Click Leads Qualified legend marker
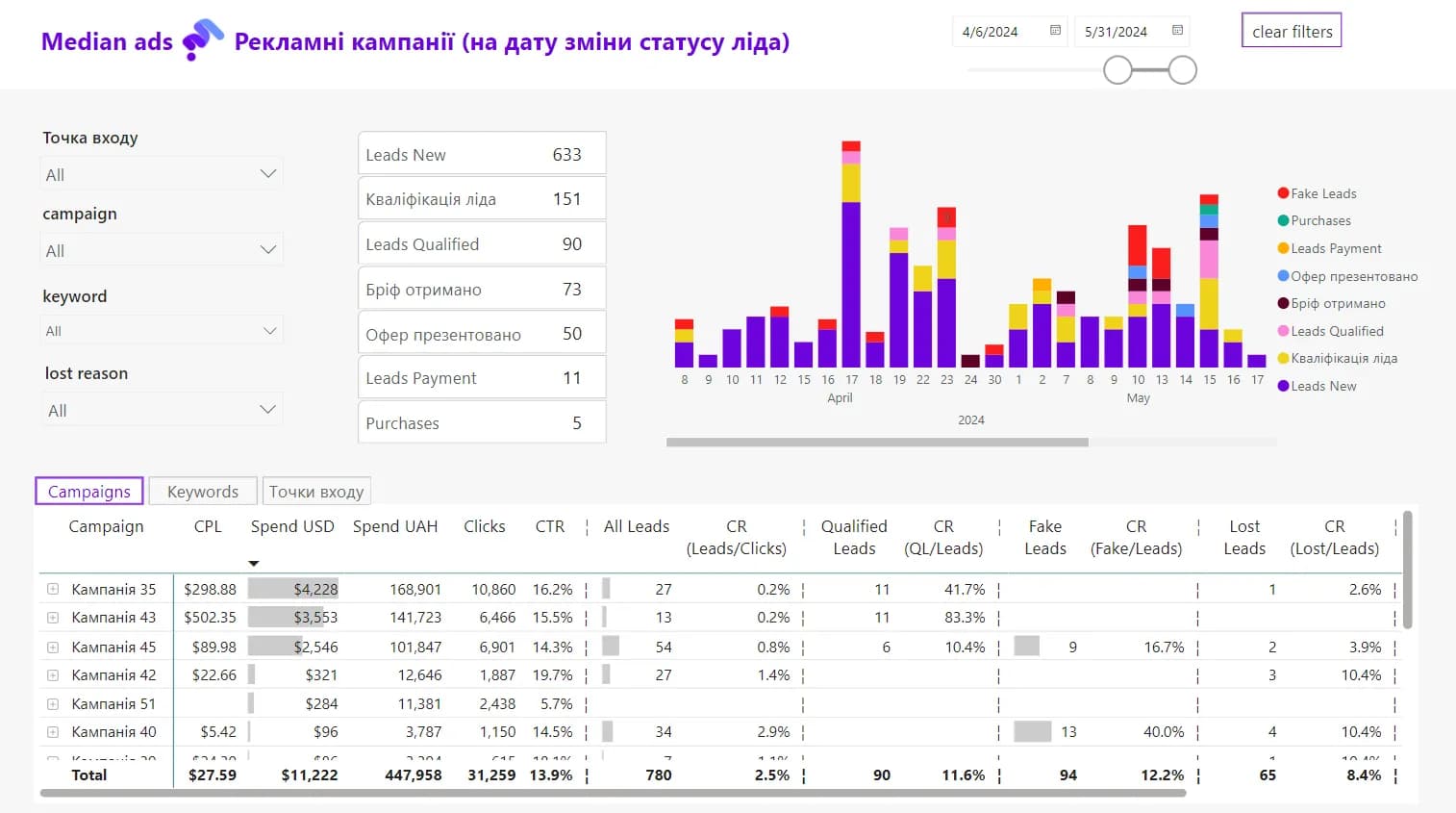 1283,331
